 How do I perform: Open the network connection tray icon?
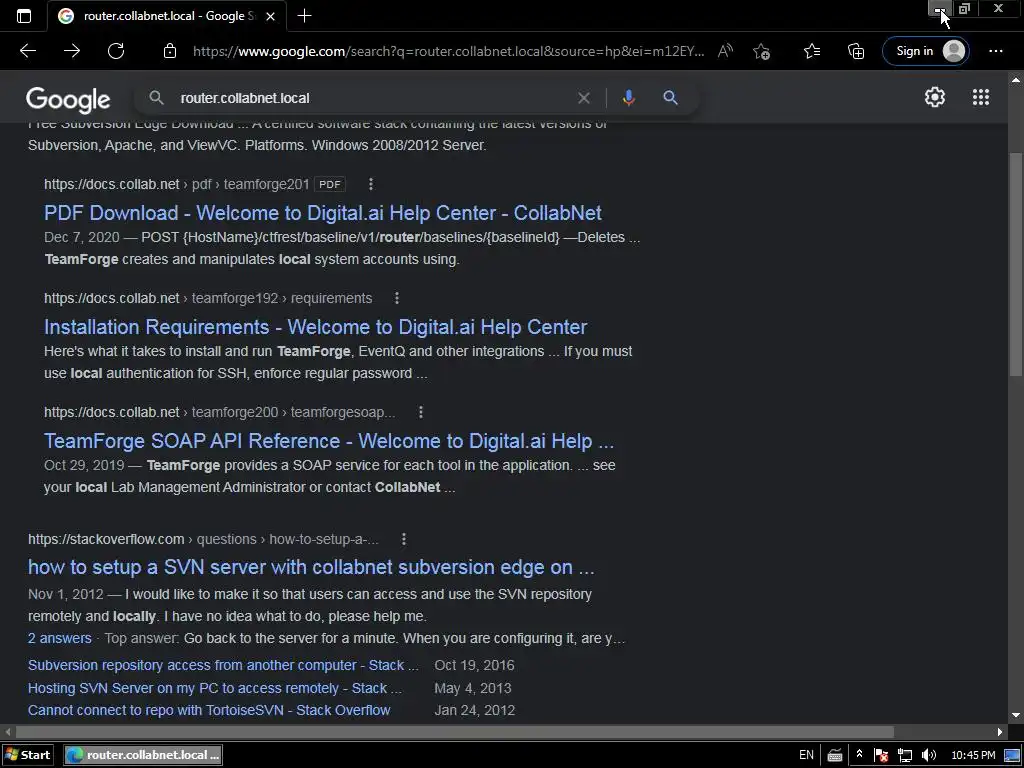(904, 756)
